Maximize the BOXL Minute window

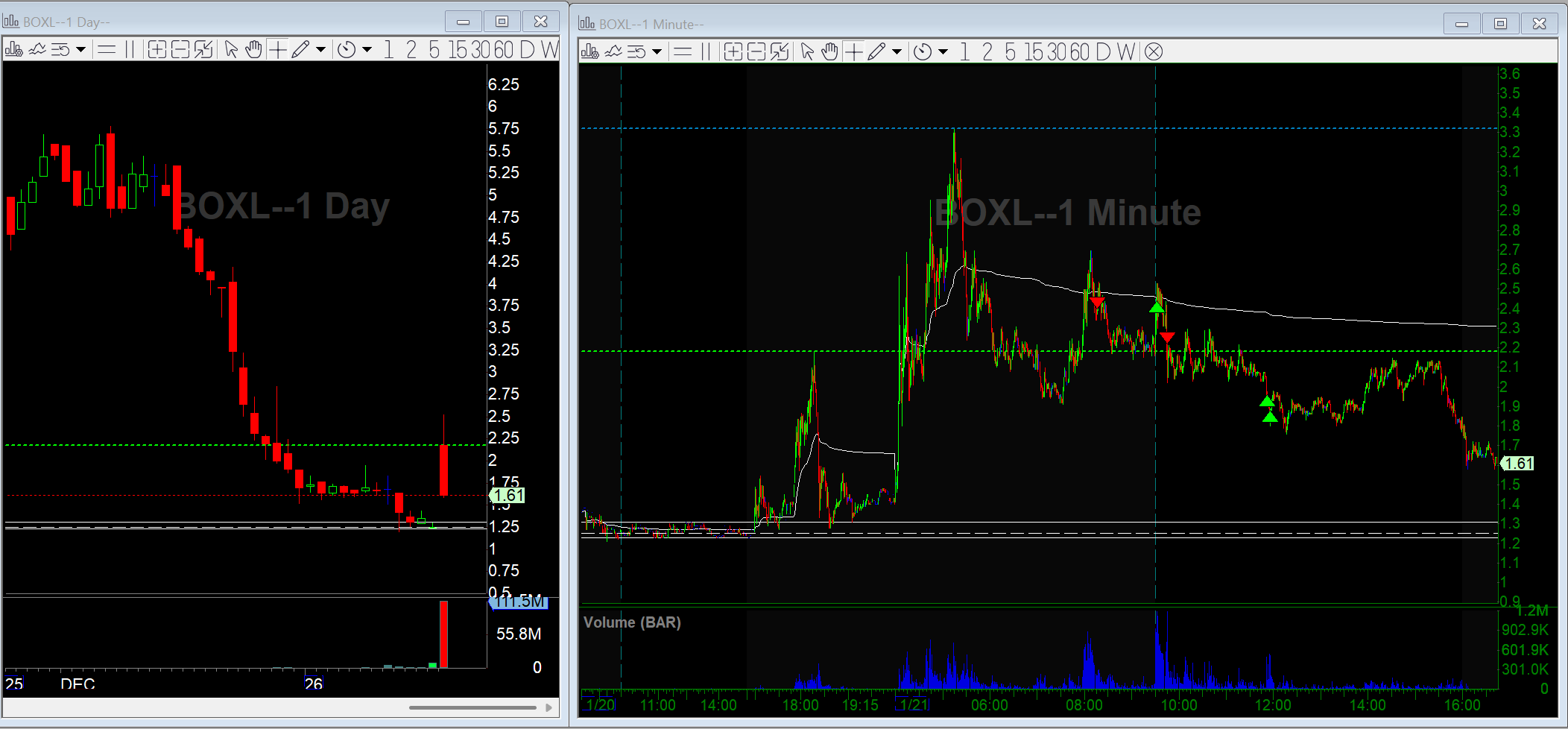[x=1500, y=24]
